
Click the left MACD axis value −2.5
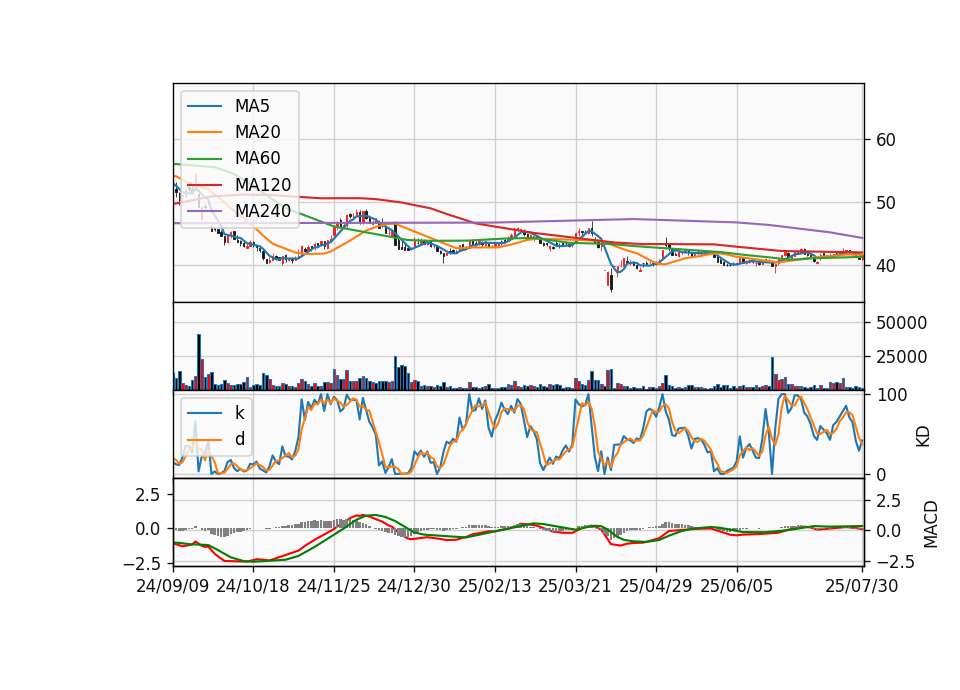pos(142,563)
